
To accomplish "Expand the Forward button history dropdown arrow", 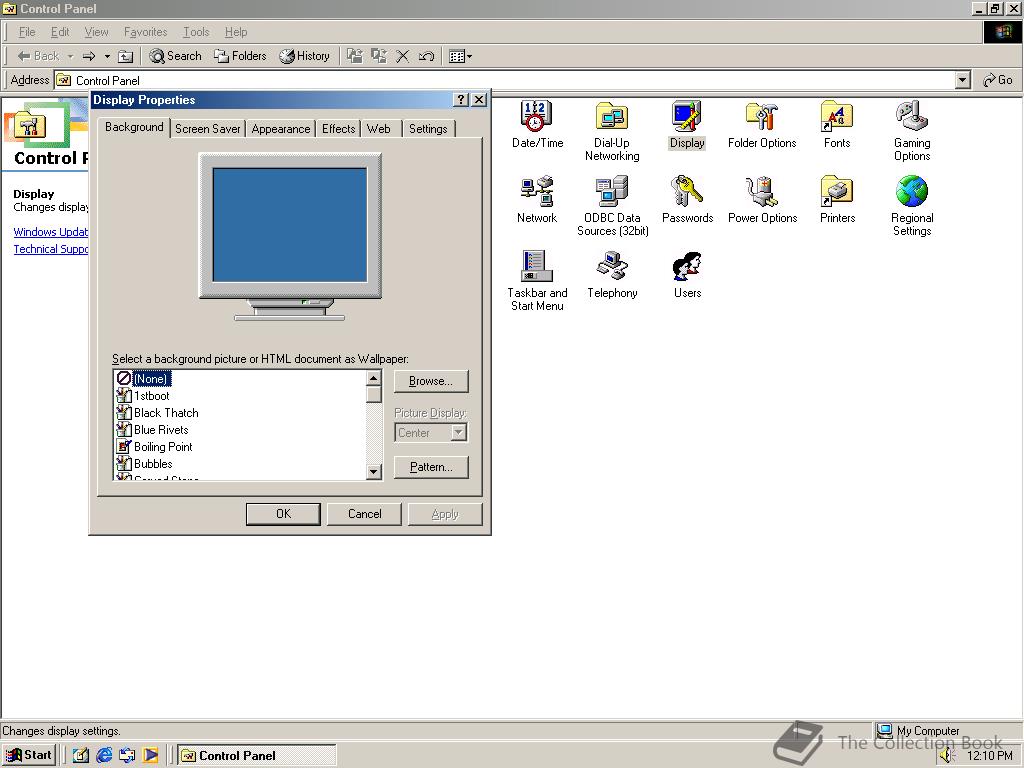I will (x=107, y=56).
